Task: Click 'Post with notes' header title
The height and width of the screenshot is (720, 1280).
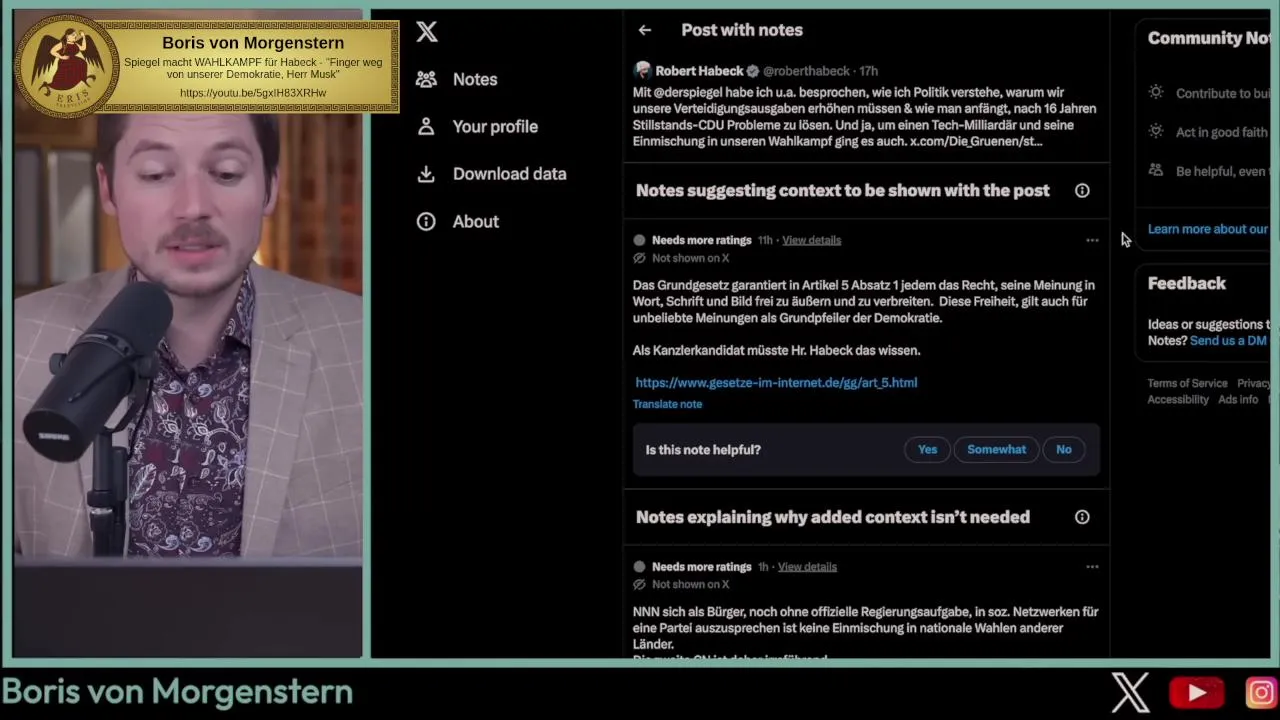Action: (742, 30)
